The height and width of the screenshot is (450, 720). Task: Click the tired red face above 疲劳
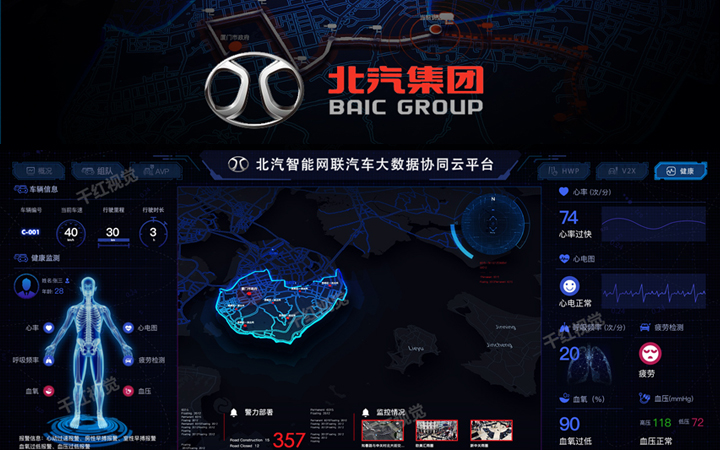(x=650, y=354)
